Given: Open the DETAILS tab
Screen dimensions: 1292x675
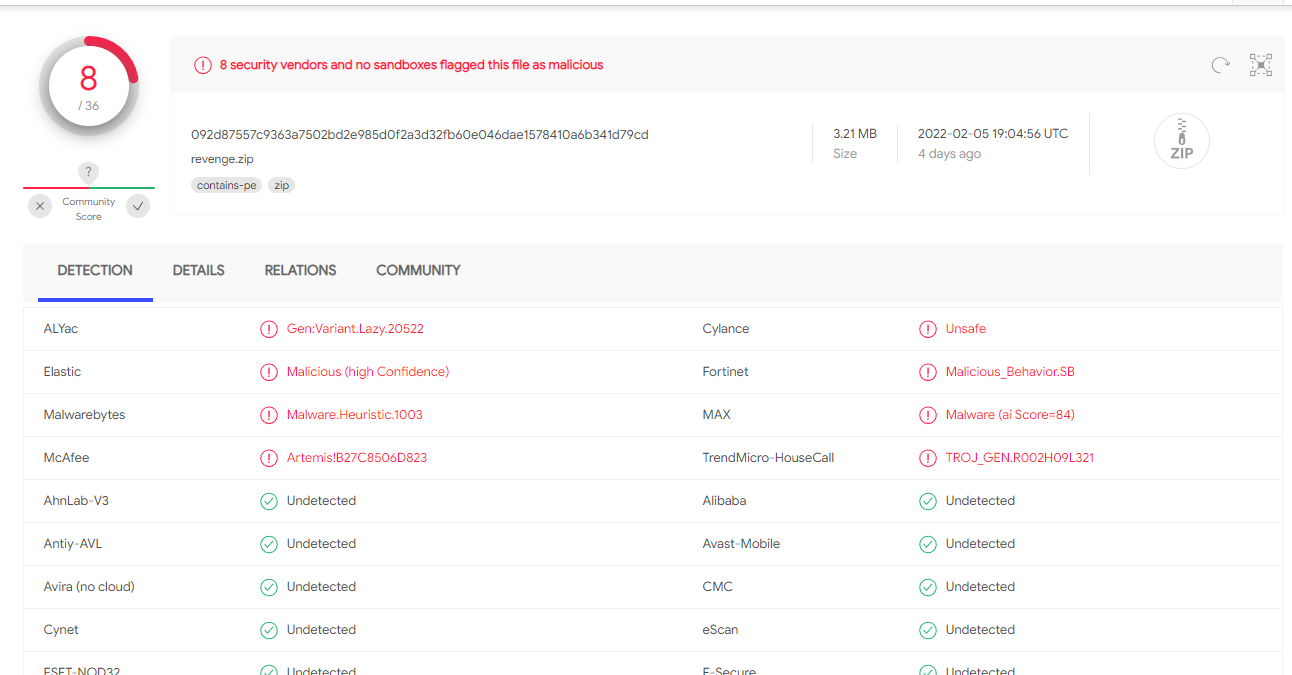Looking at the screenshot, I should pyautogui.click(x=198, y=271).
